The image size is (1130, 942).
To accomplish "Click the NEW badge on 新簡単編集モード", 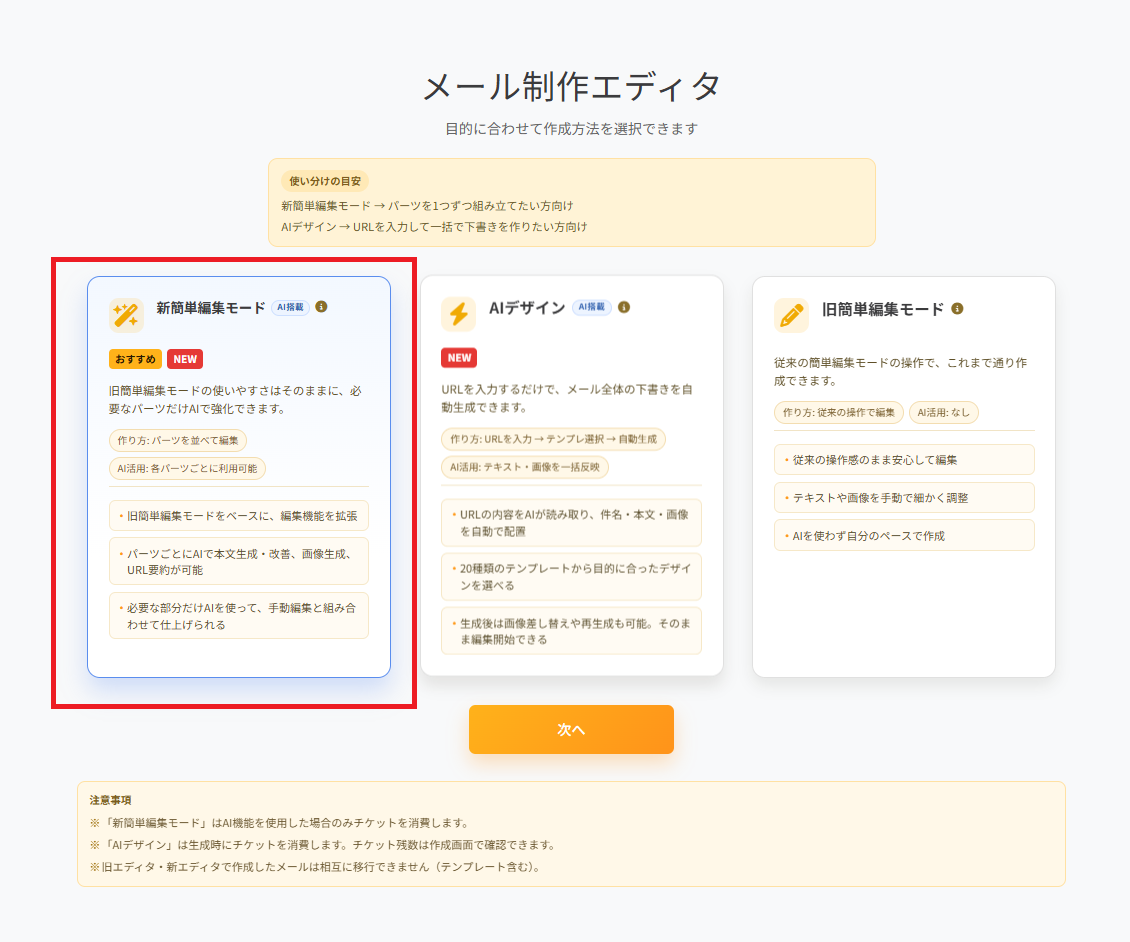I will 183,359.
